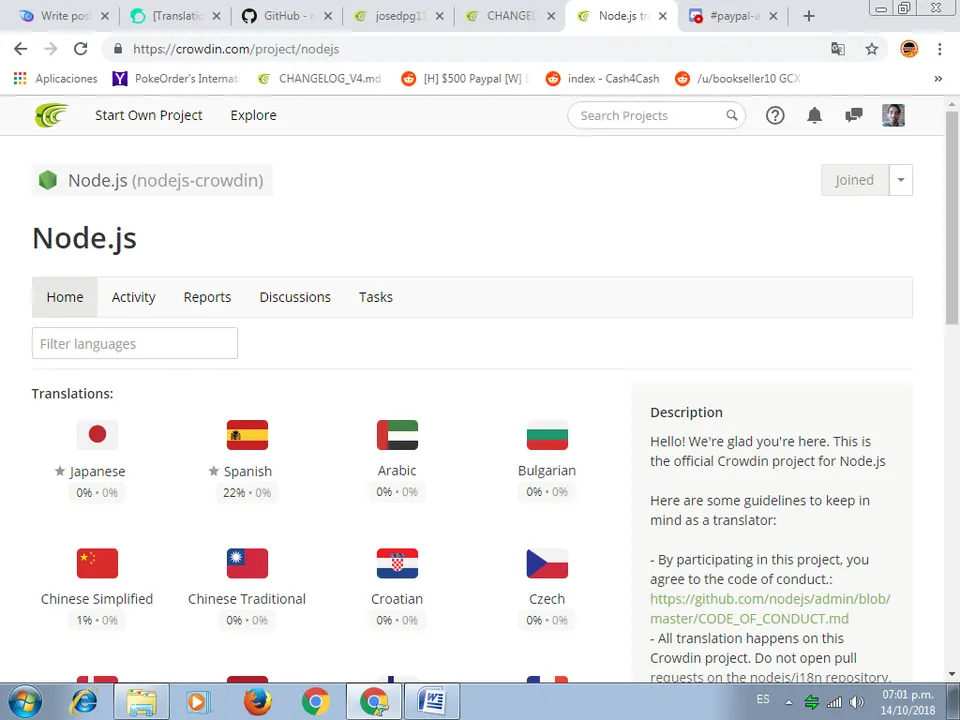Open the code of conduct GitHub link
The height and width of the screenshot is (720, 960).
click(x=770, y=609)
